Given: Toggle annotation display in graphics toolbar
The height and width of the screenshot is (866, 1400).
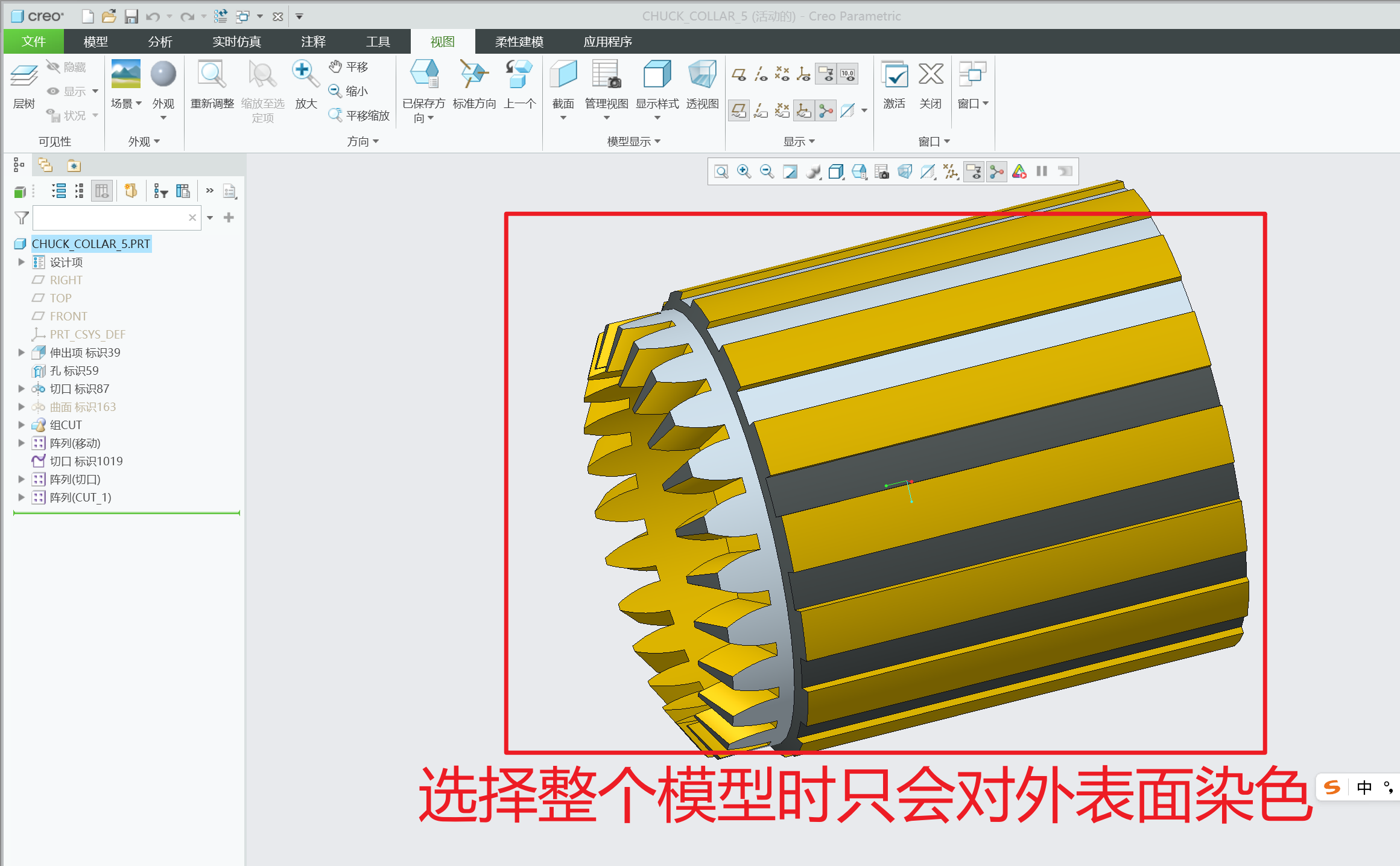Looking at the screenshot, I should click(x=974, y=172).
